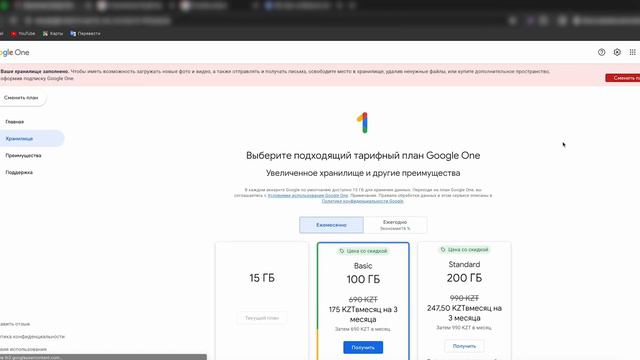Click the 'Standard' plan name
640x360 pixels.
tap(464, 264)
